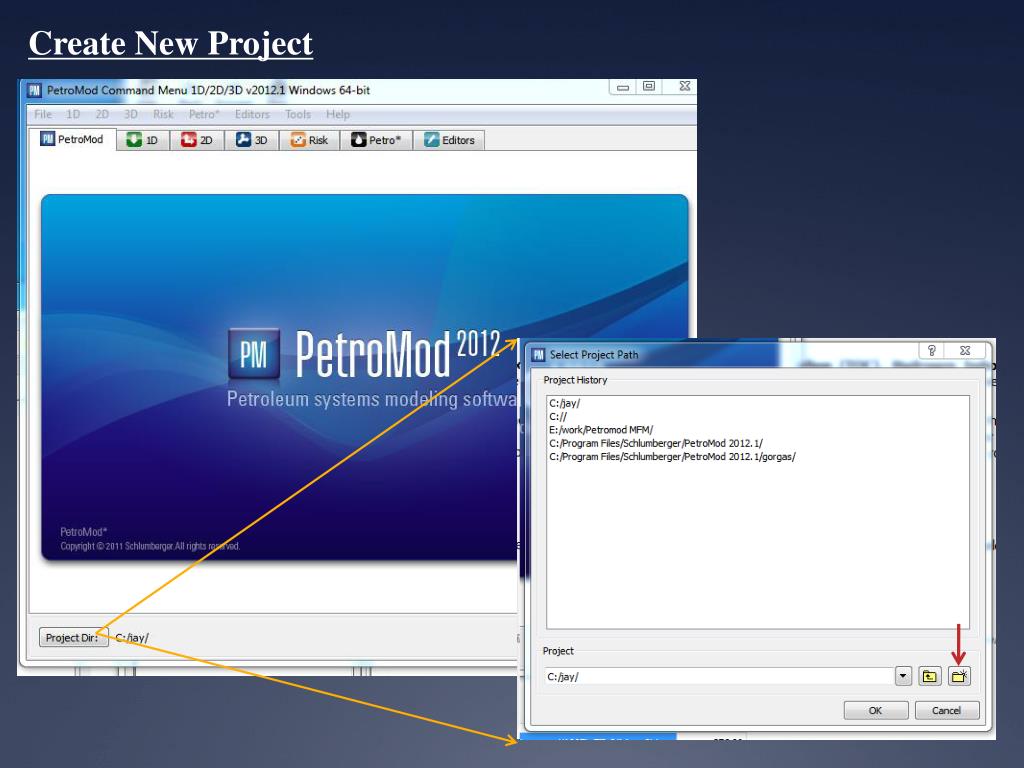The height and width of the screenshot is (768, 1024).
Task: Switch to the Risk tab
Action: 310,140
